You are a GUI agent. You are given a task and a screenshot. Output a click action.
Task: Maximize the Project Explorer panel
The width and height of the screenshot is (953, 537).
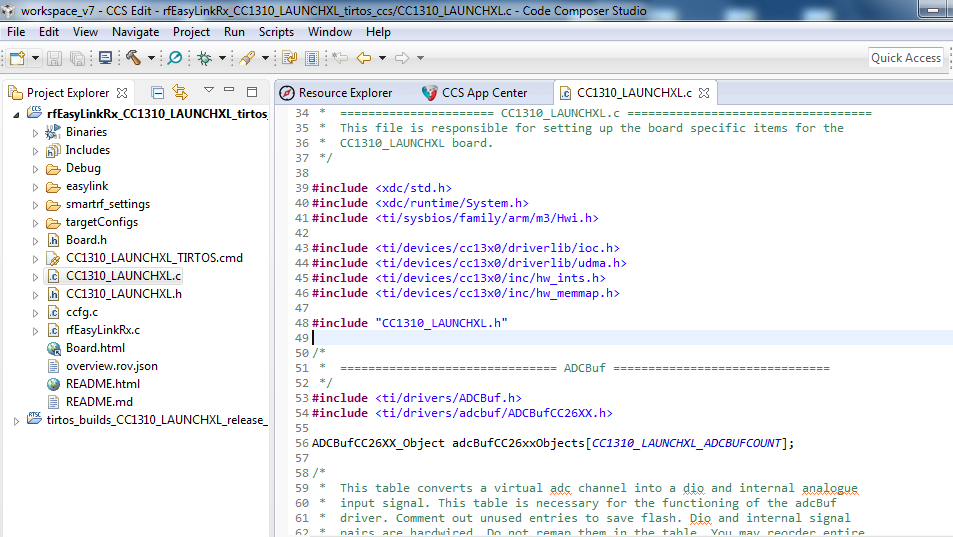click(x=252, y=92)
